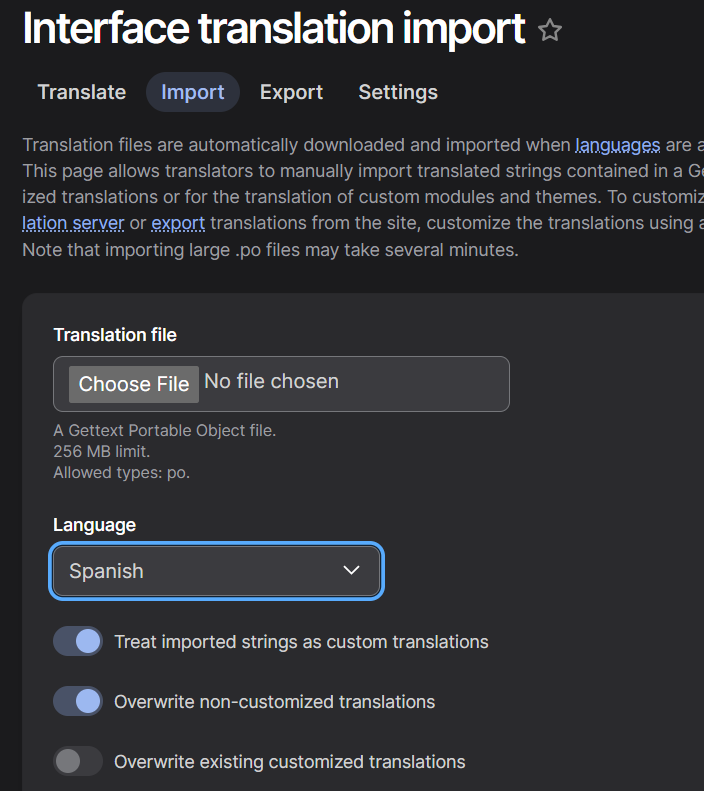
Task: Click the 'export' link in the description
Action: click(178, 223)
